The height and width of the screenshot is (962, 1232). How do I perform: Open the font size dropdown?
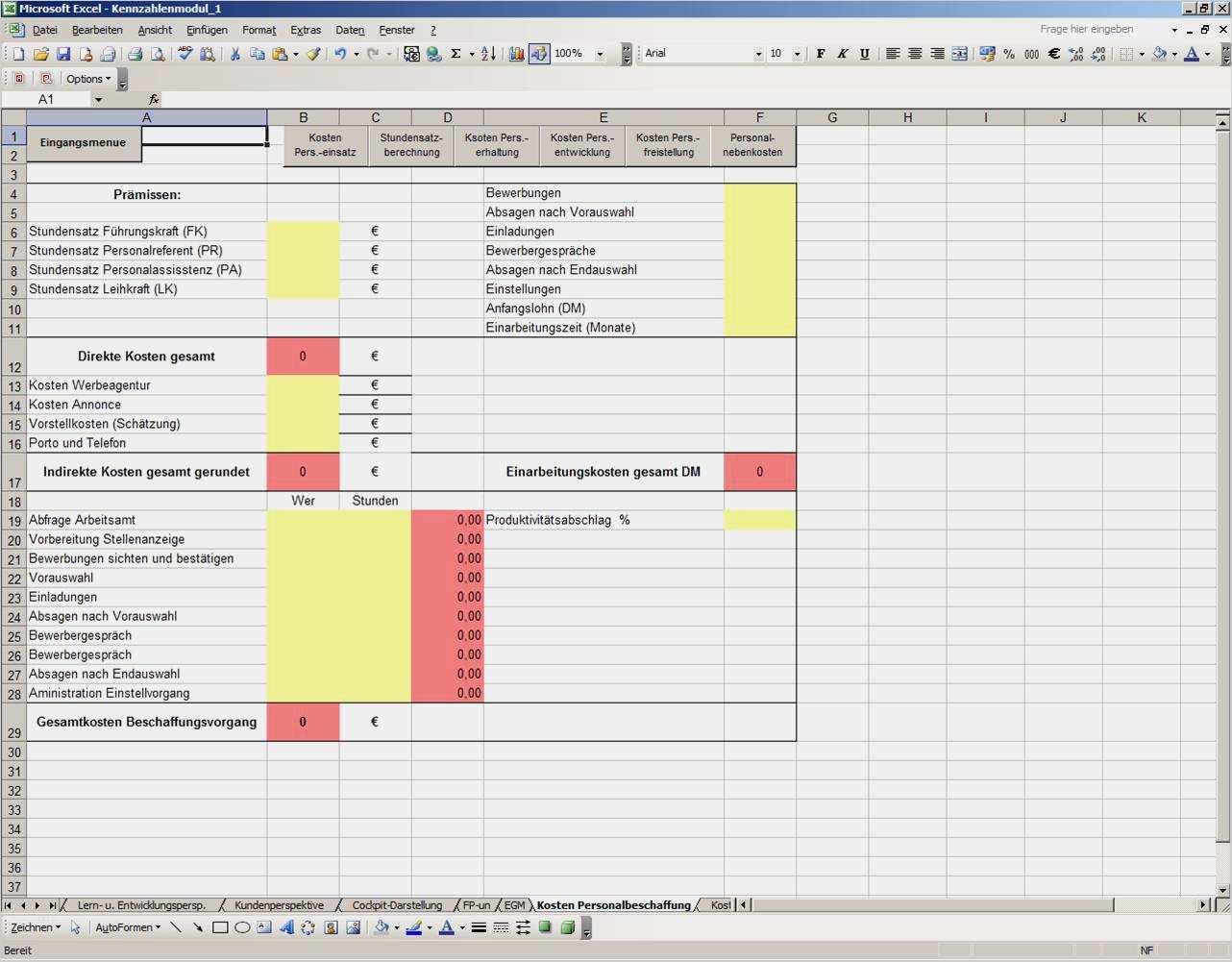[x=798, y=55]
